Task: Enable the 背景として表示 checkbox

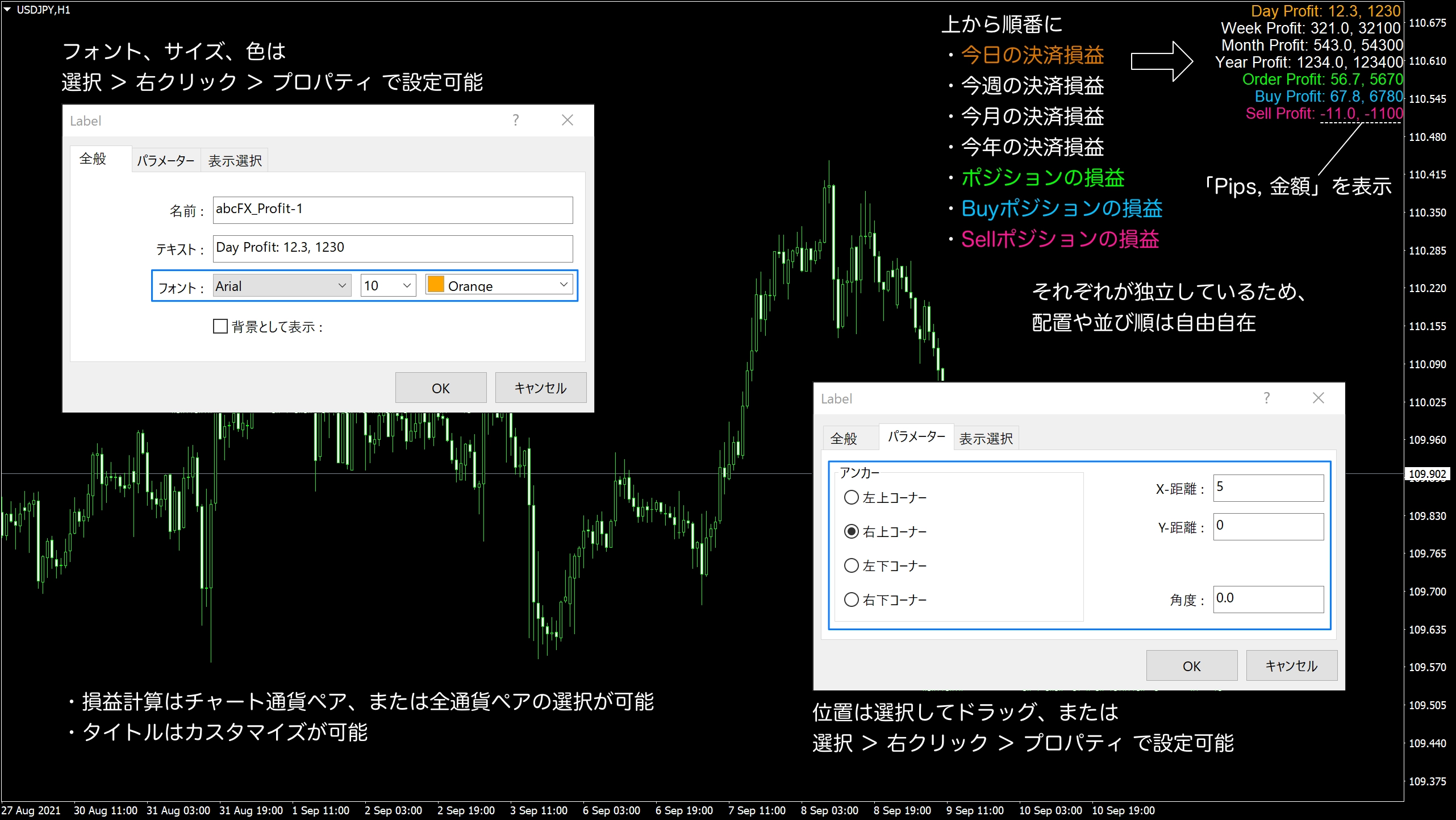Action: click(x=220, y=326)
